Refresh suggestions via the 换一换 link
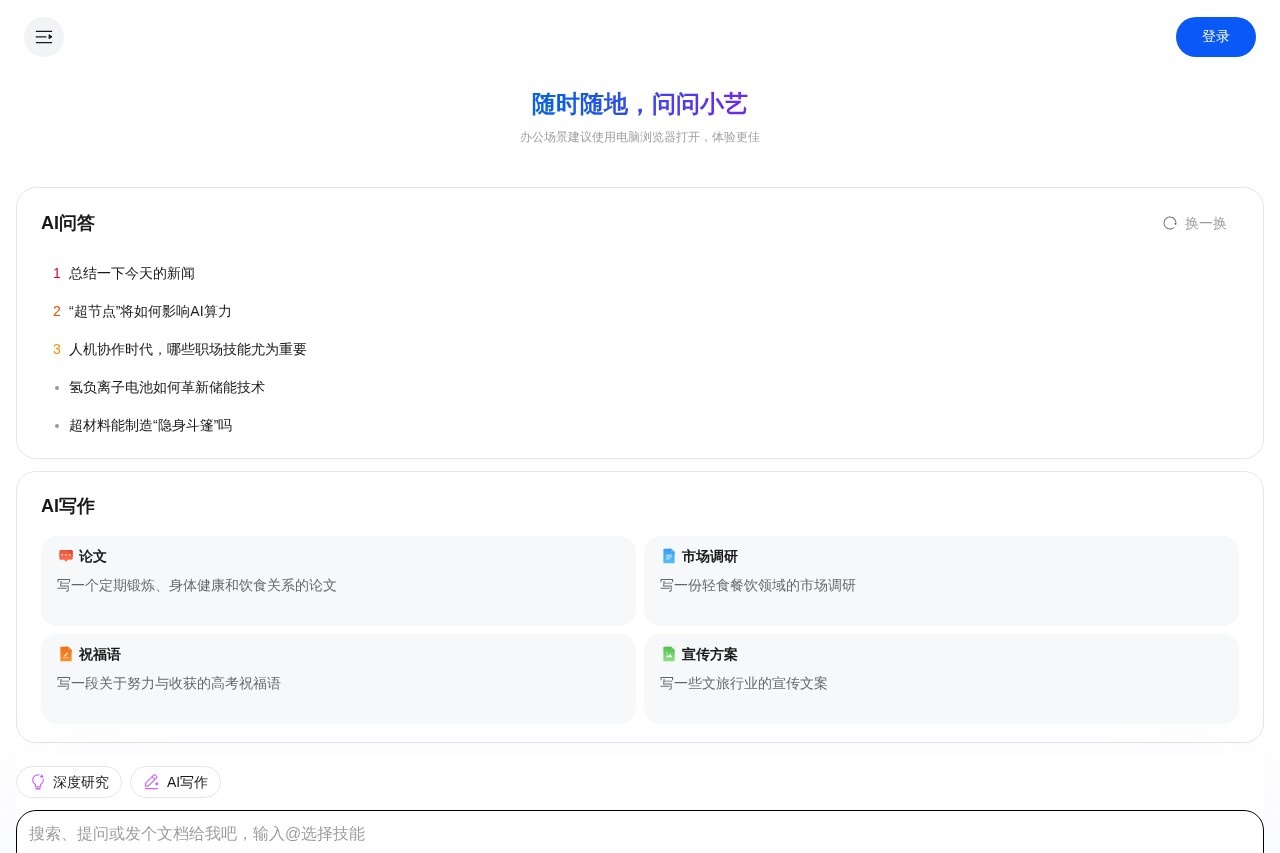1280x853 pixels. 1205,223
